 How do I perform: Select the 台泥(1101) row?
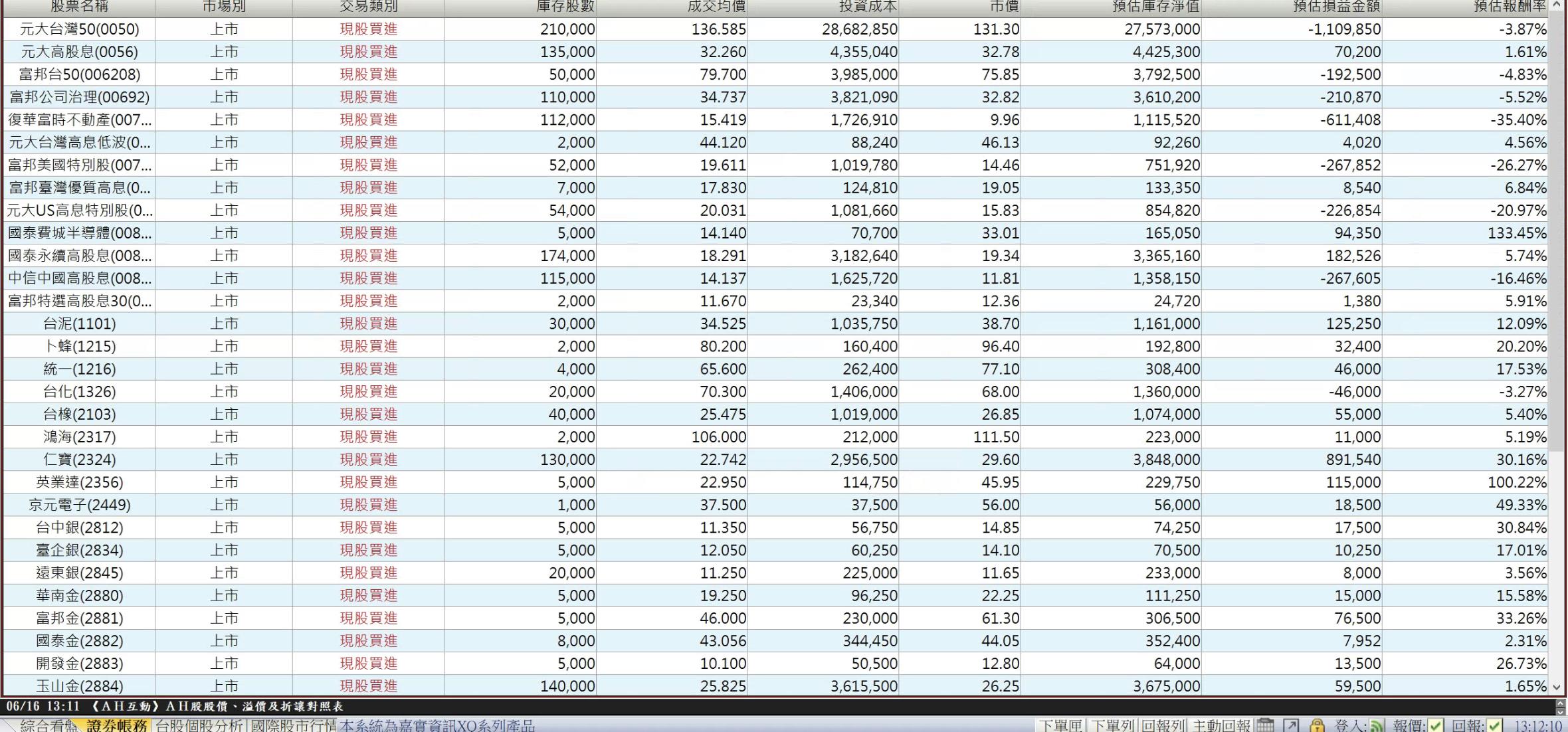click(776, 323)
